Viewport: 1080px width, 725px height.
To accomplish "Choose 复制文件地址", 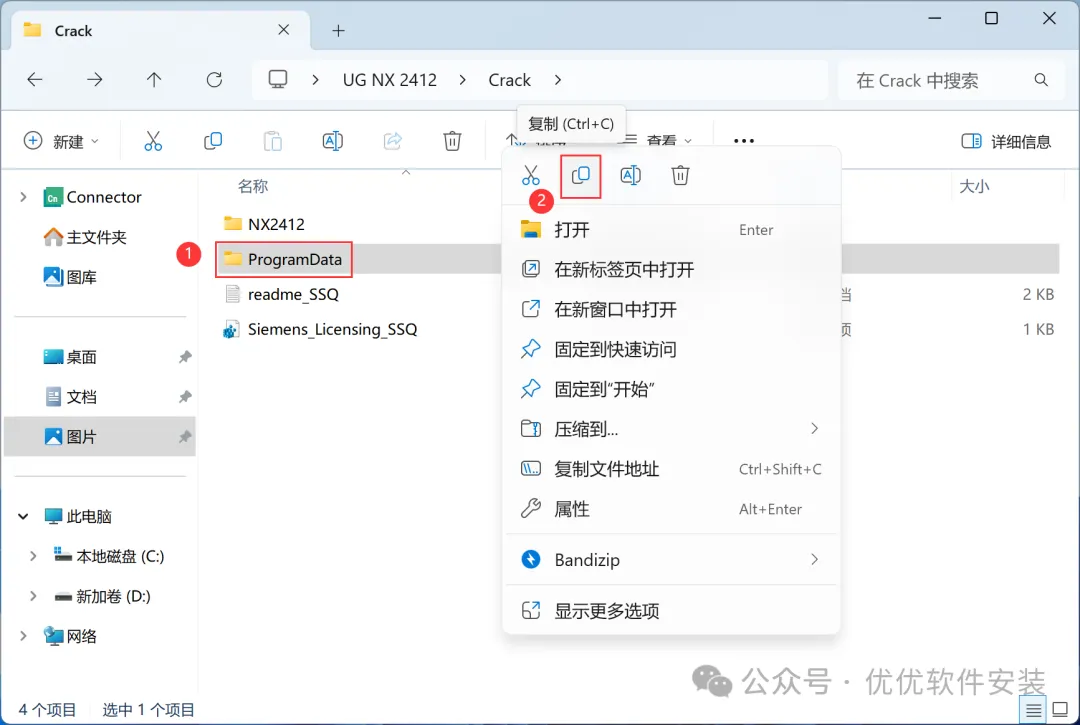I will 671,469.
